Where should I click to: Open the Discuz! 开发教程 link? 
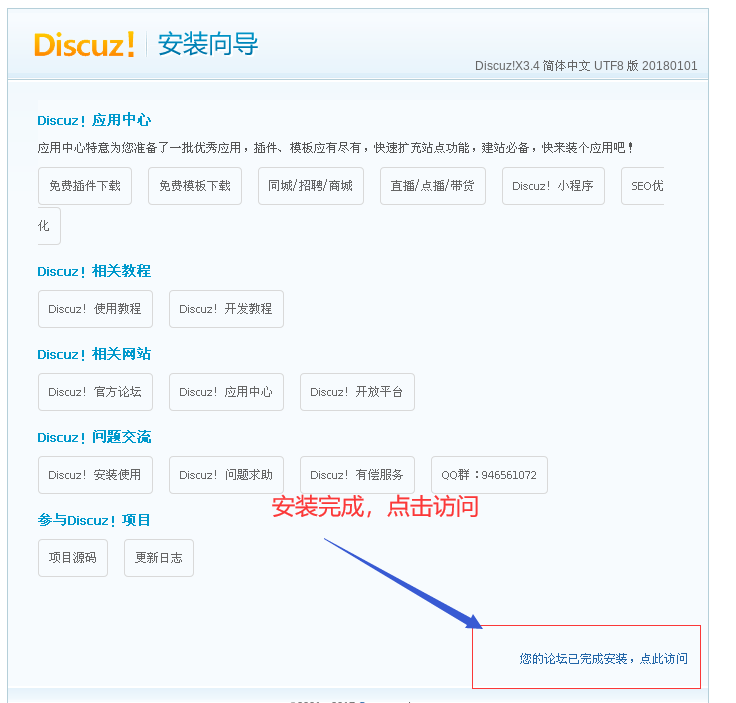pos(226,309)
